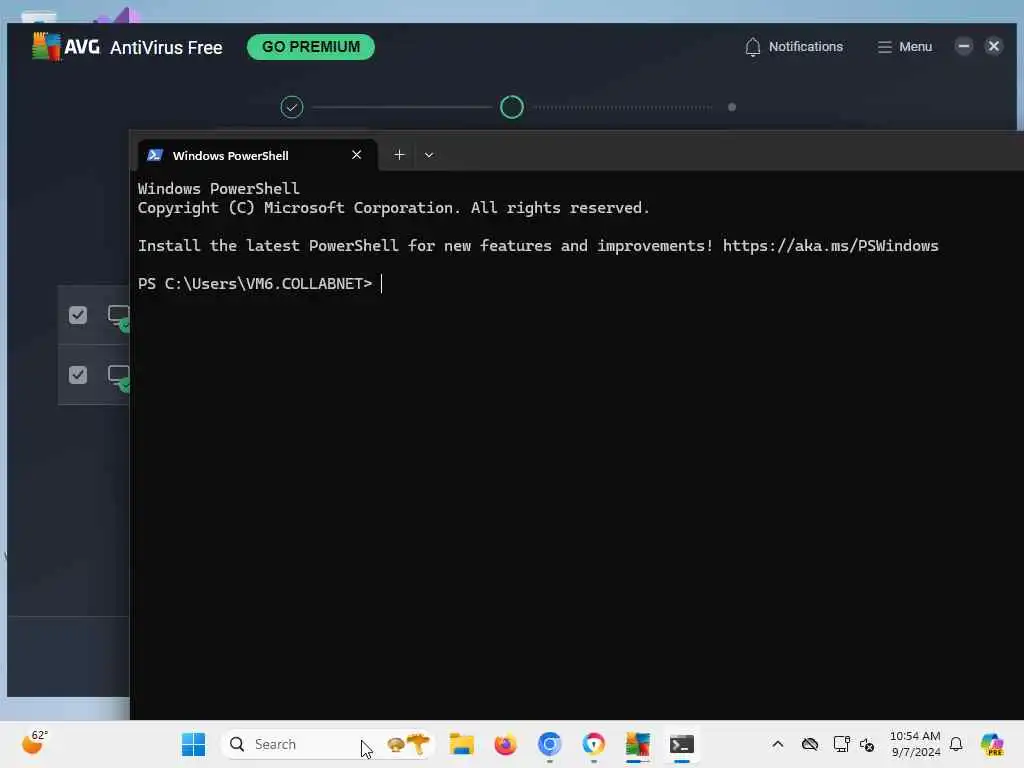
Task: Click the OneDrive cloud tray icon
Action: (x=810, y=744)
